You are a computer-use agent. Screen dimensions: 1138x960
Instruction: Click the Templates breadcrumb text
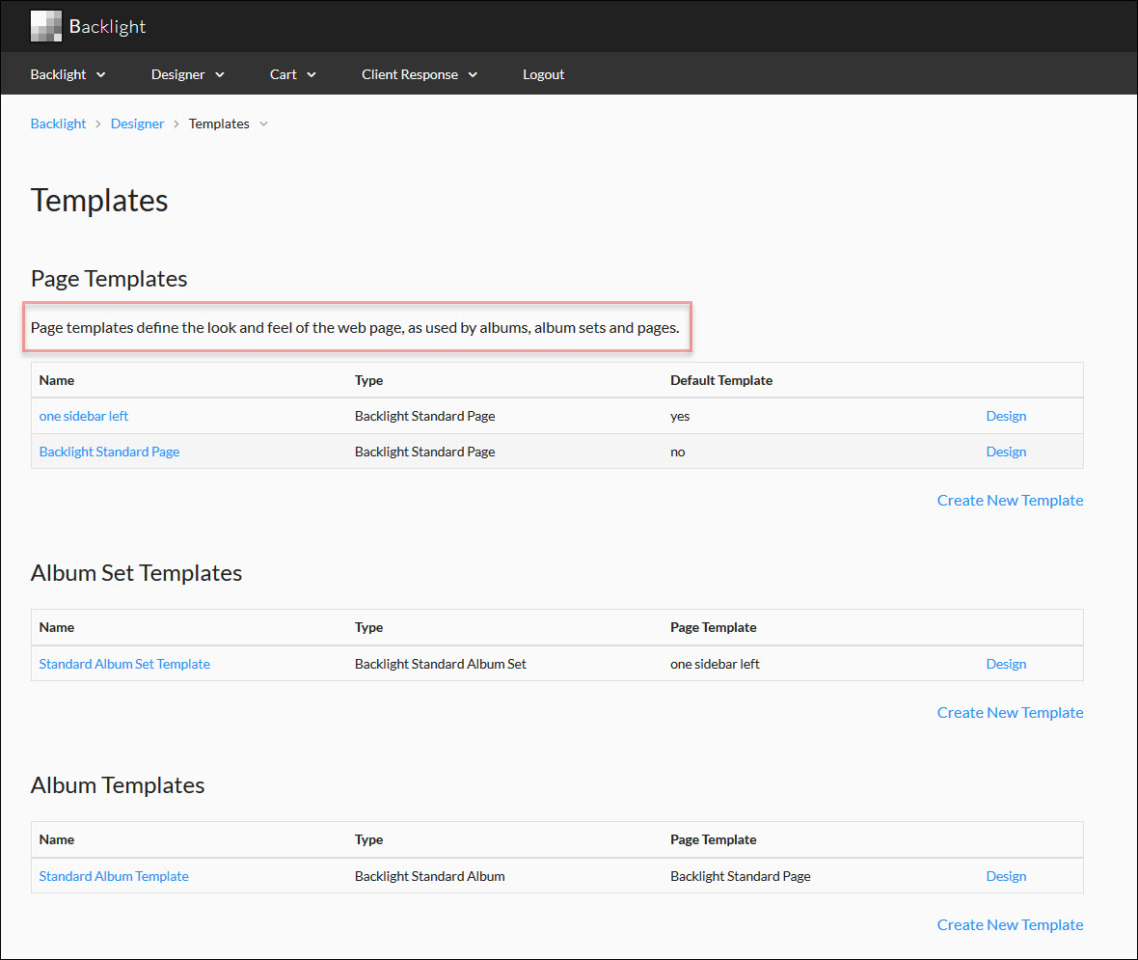point(219,123)
